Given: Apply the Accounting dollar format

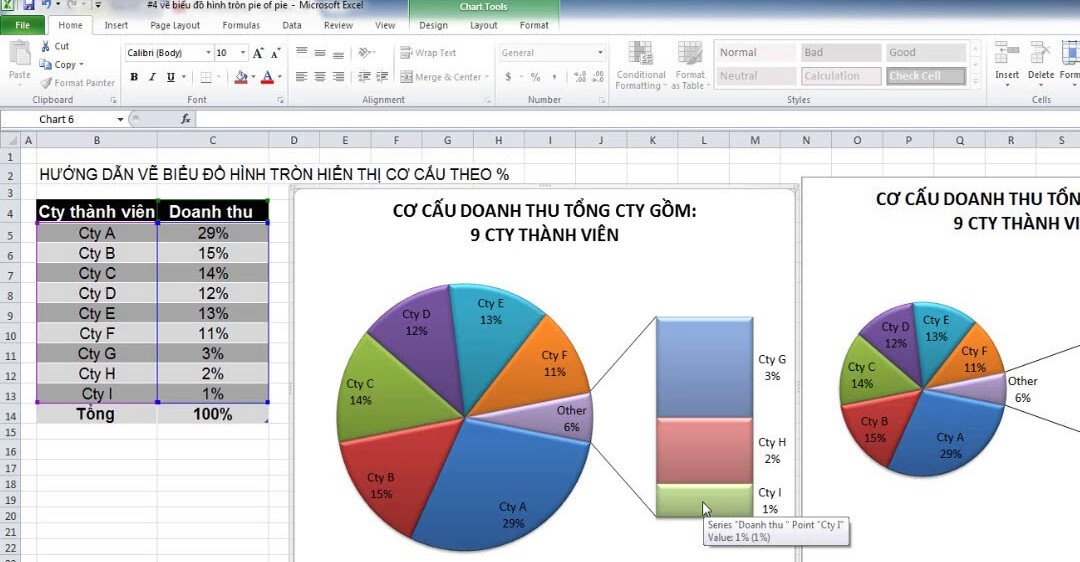Looking at the screenshot, I should [508, 77].
